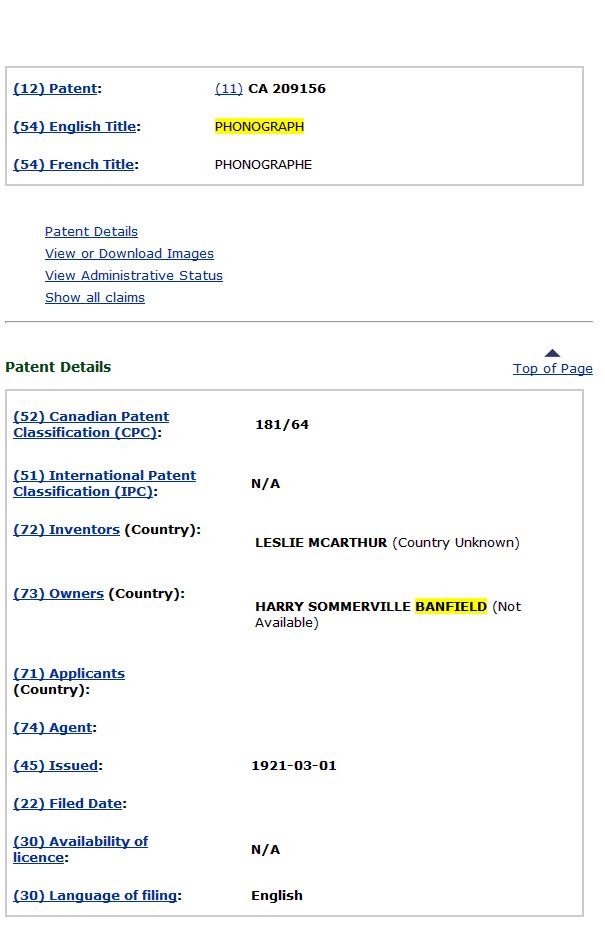
Task: Open the (22) Filed Date link
Action: click(x=67, y=804)
